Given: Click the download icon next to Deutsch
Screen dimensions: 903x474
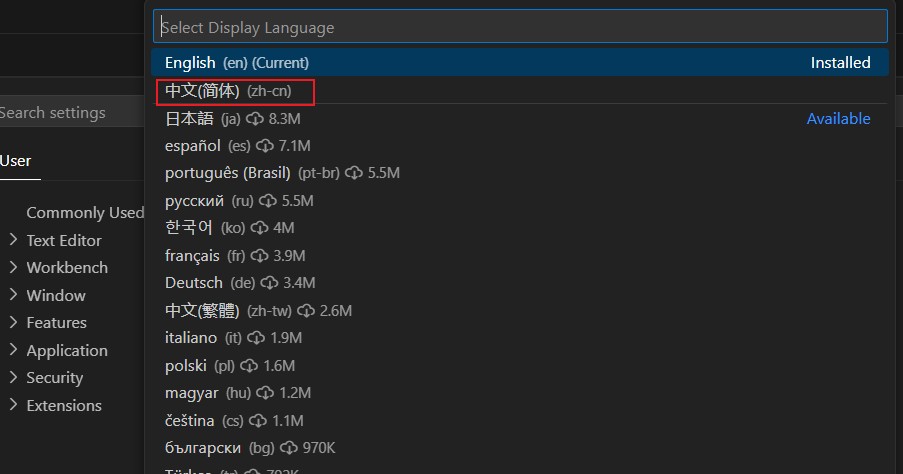Looking at the screenshot, I should click(269, 283).
